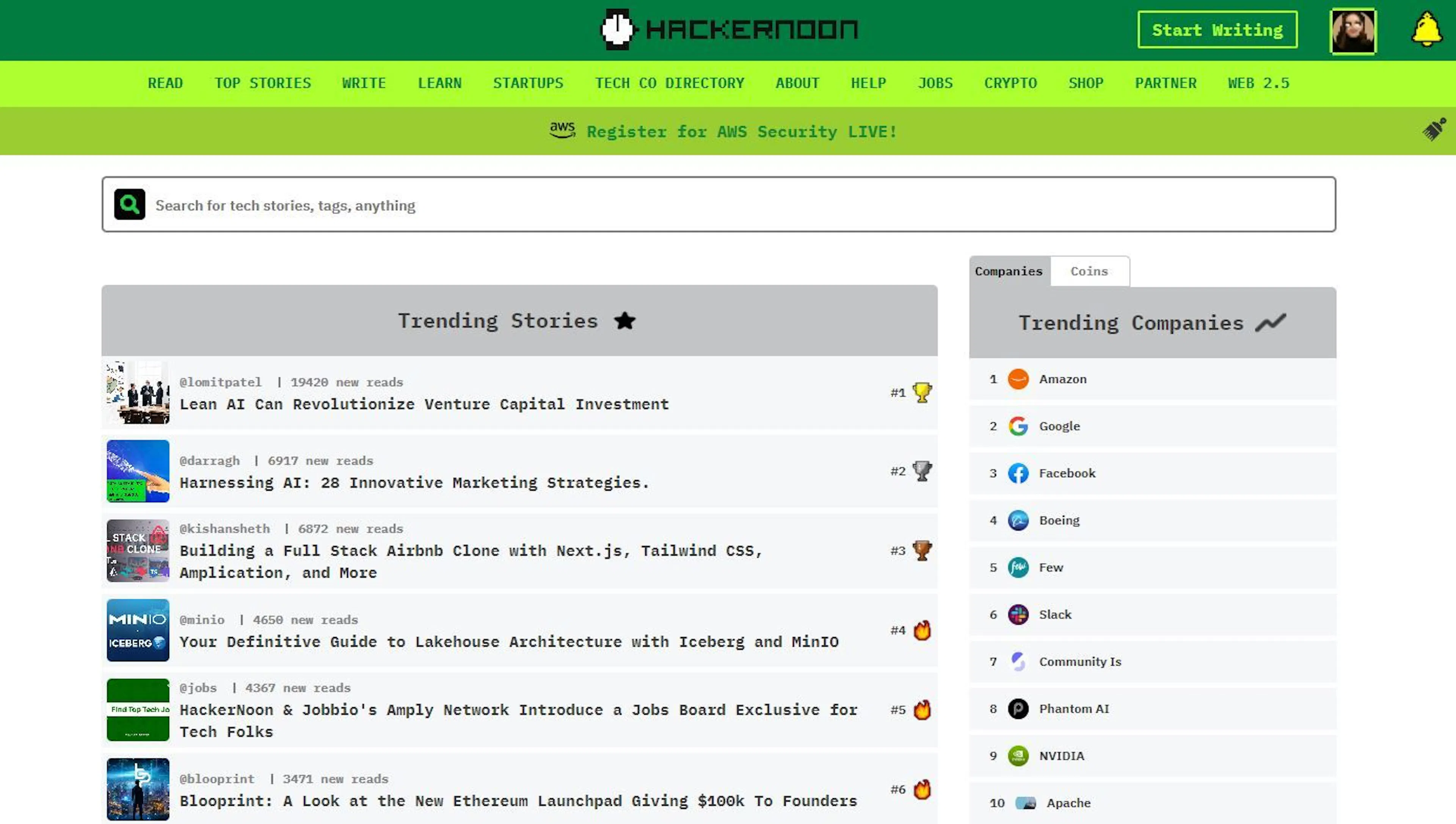Viewport: 1456px width, 824px height.
Task: Open the CRYPTO nav item
Action: 1010,83
